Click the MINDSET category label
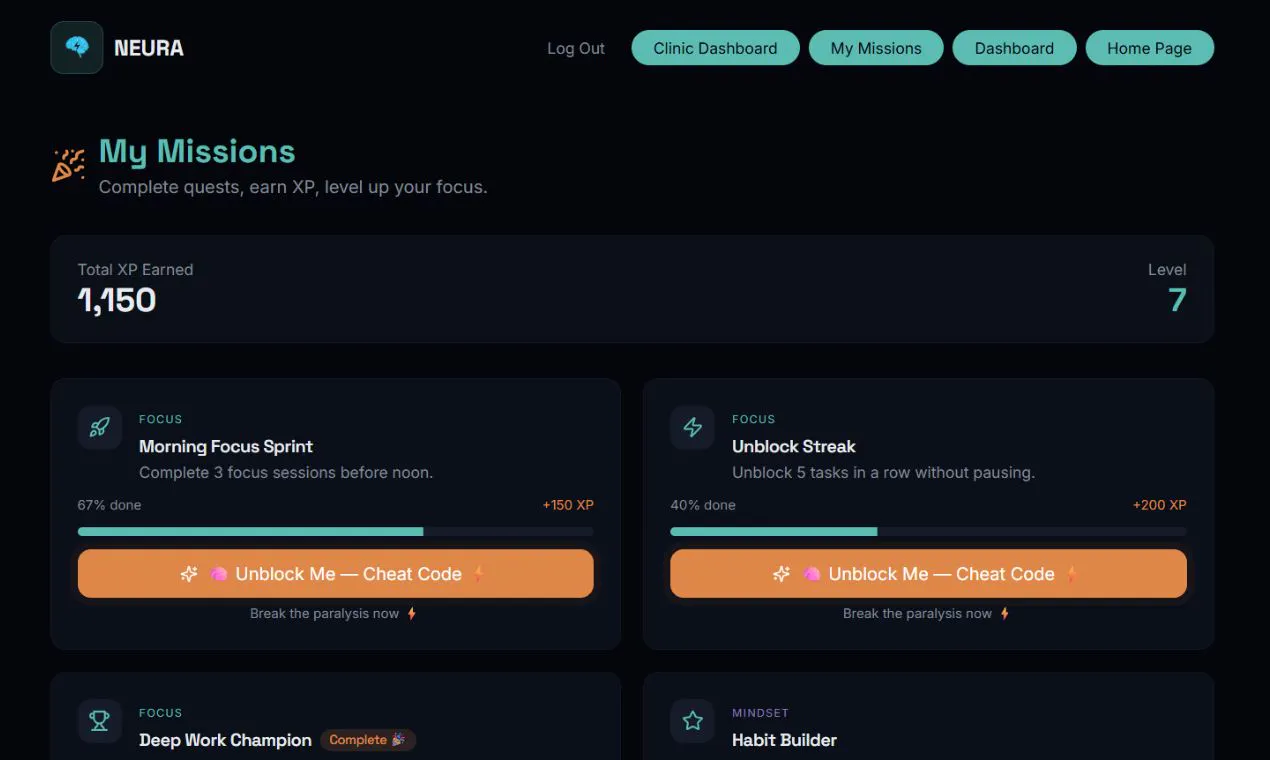This screenshot has width=1270, height=760. (760, 713)
